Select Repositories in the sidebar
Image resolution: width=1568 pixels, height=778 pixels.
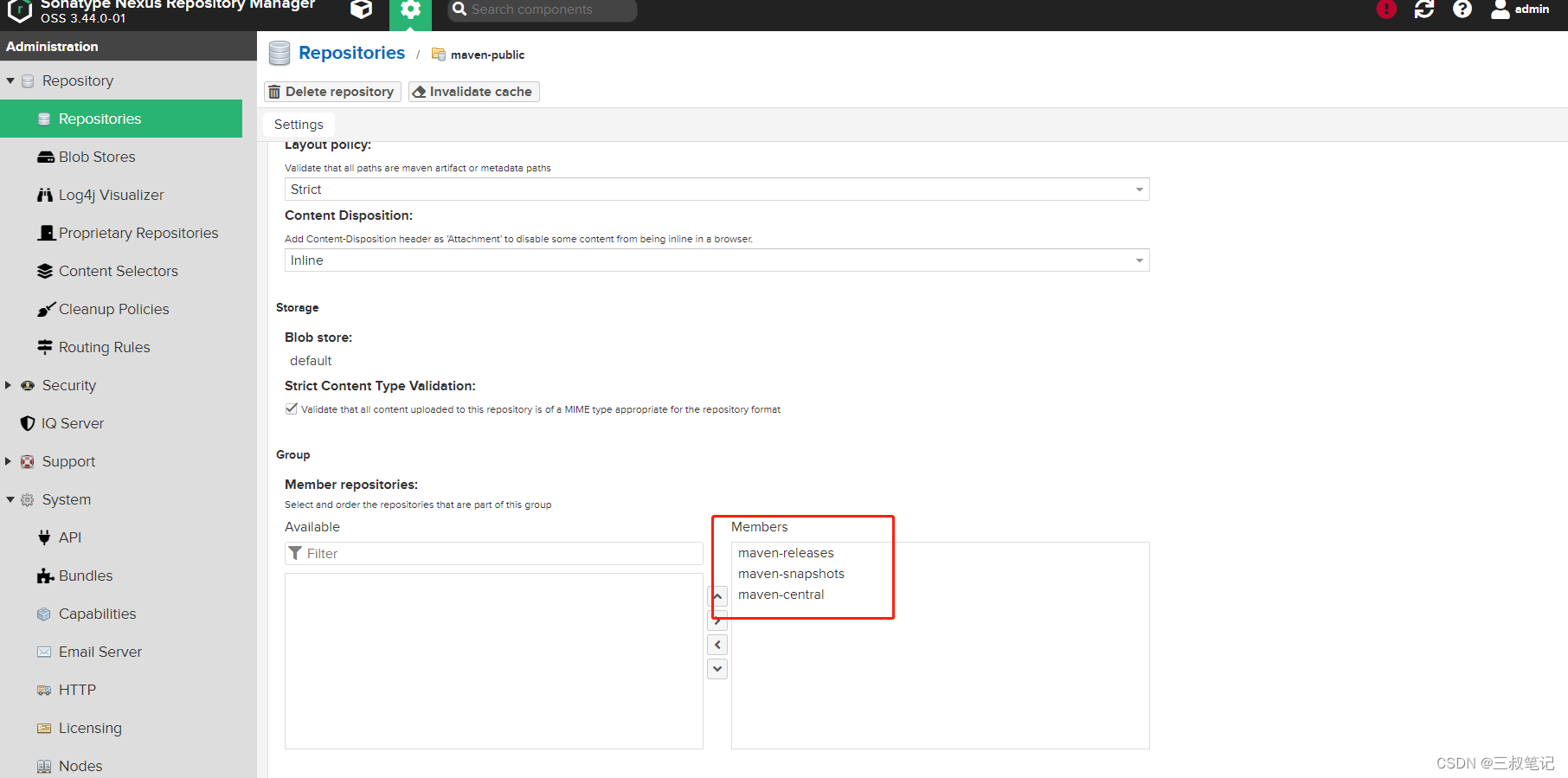[x=121, y=119]
